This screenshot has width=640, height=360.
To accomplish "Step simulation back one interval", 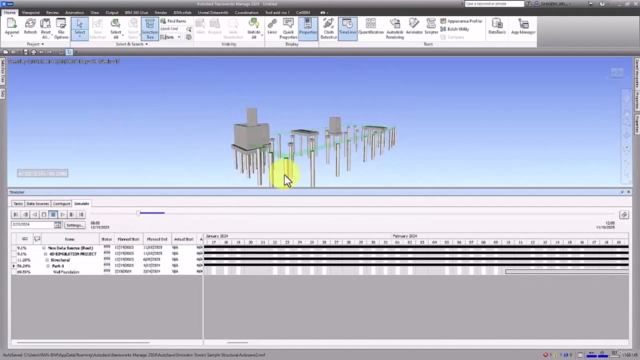I will click(x=25, y=214).
